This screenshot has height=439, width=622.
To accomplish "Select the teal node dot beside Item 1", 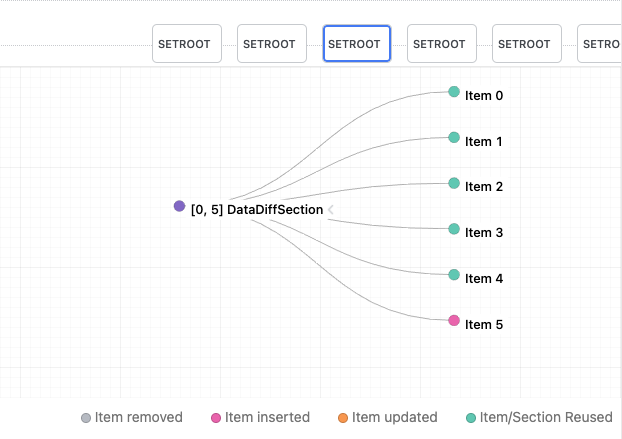I will (454, 138).
